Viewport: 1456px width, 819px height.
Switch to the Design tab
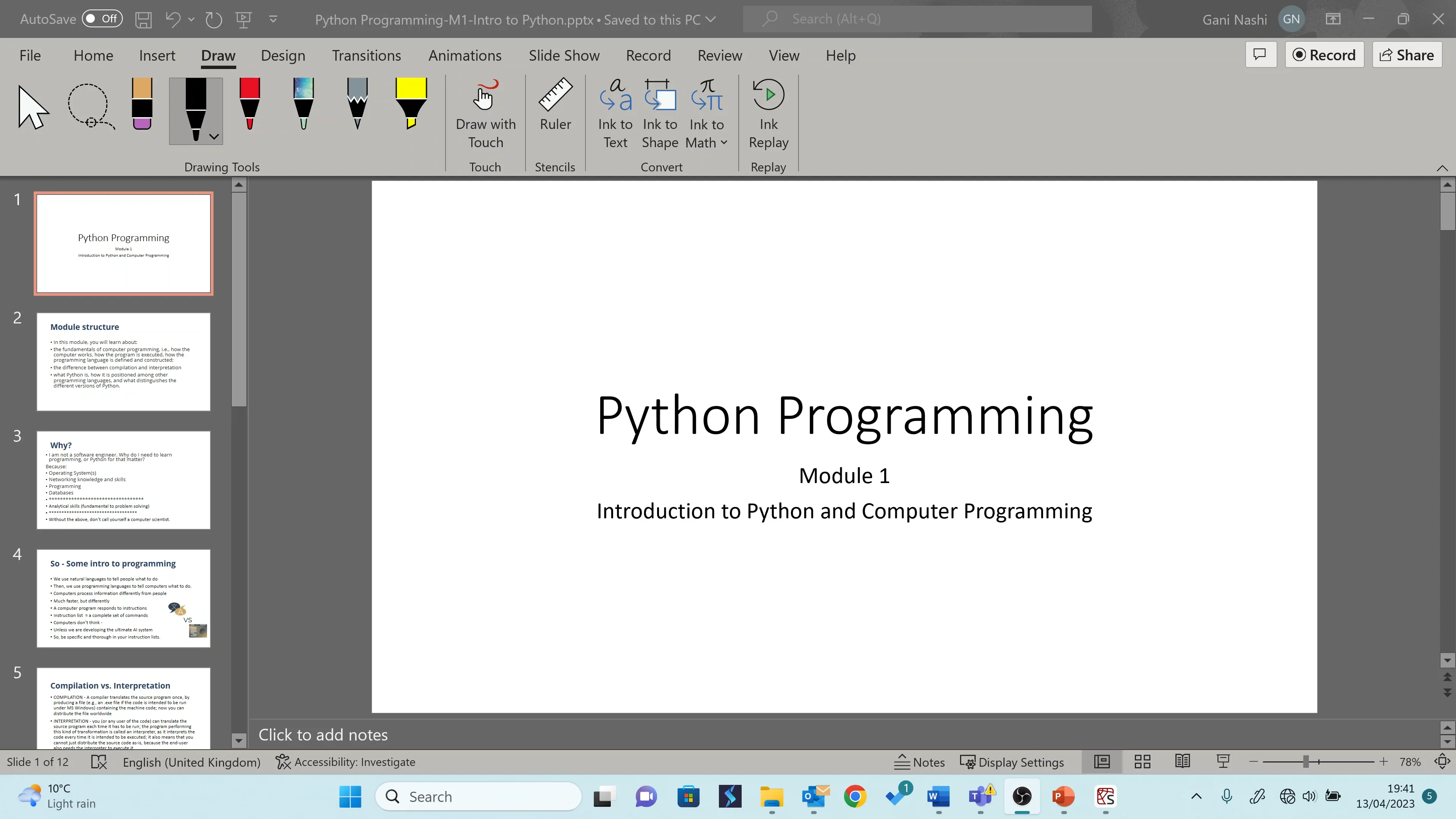pyautogui.click(x=283, y=55)
